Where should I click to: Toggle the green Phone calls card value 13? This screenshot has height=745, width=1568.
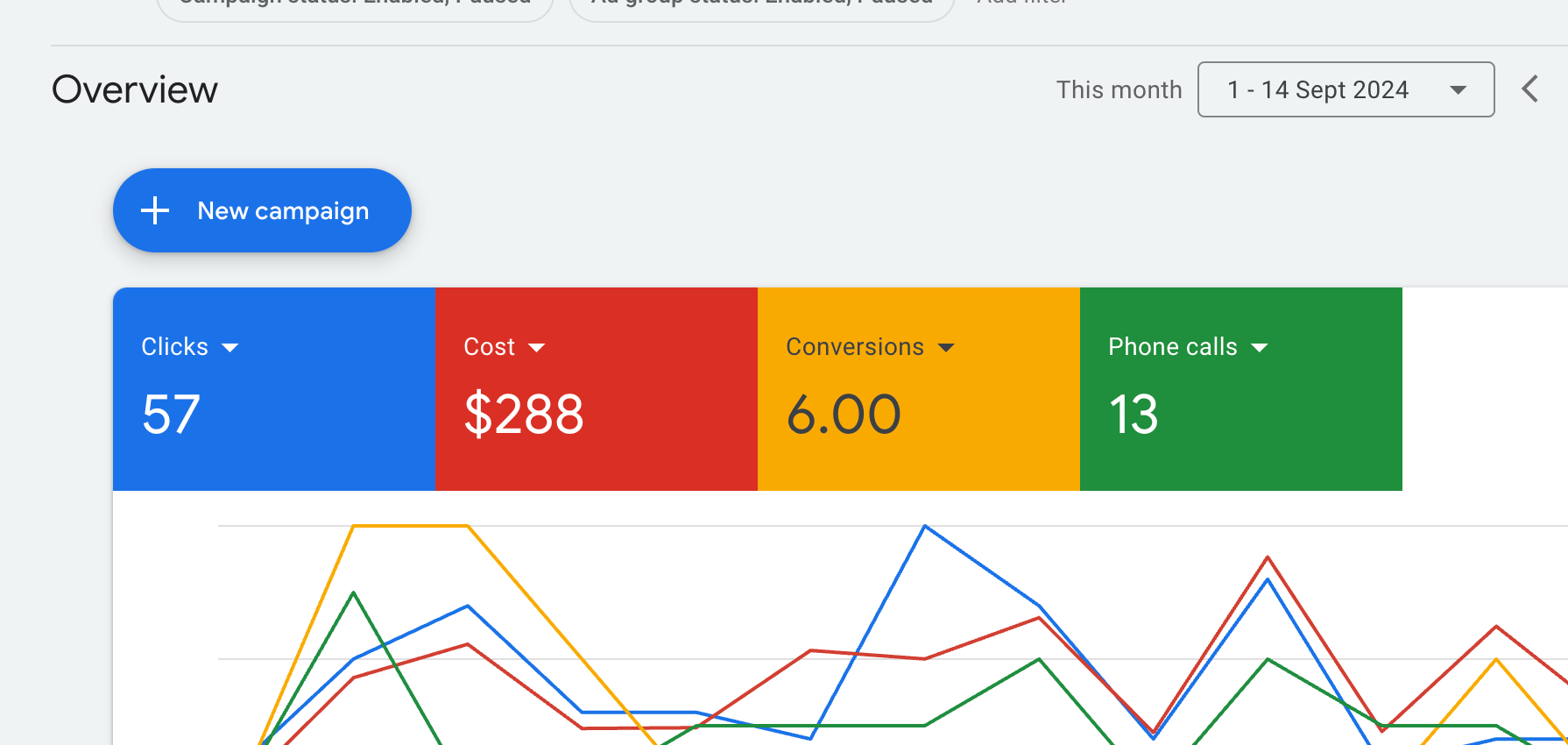click(1134, 415)
